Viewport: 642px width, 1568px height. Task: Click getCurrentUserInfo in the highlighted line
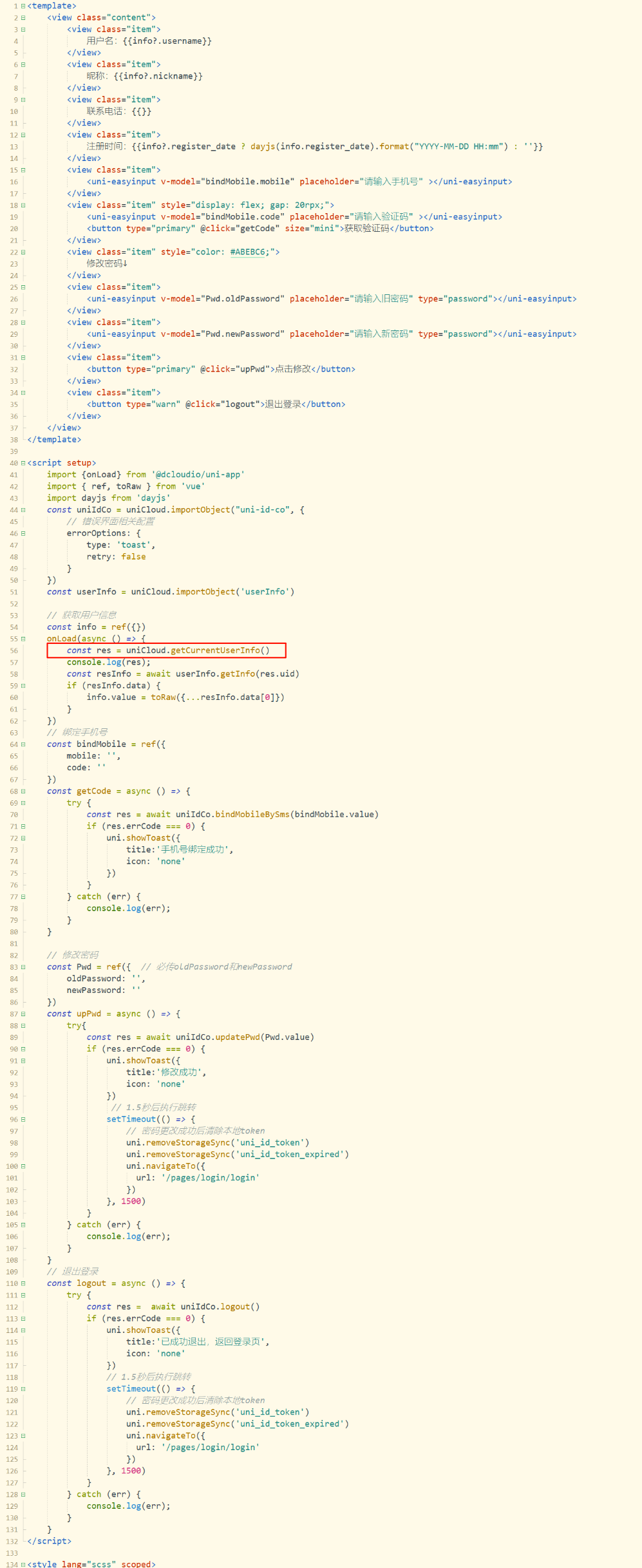[x=215, y=650]
